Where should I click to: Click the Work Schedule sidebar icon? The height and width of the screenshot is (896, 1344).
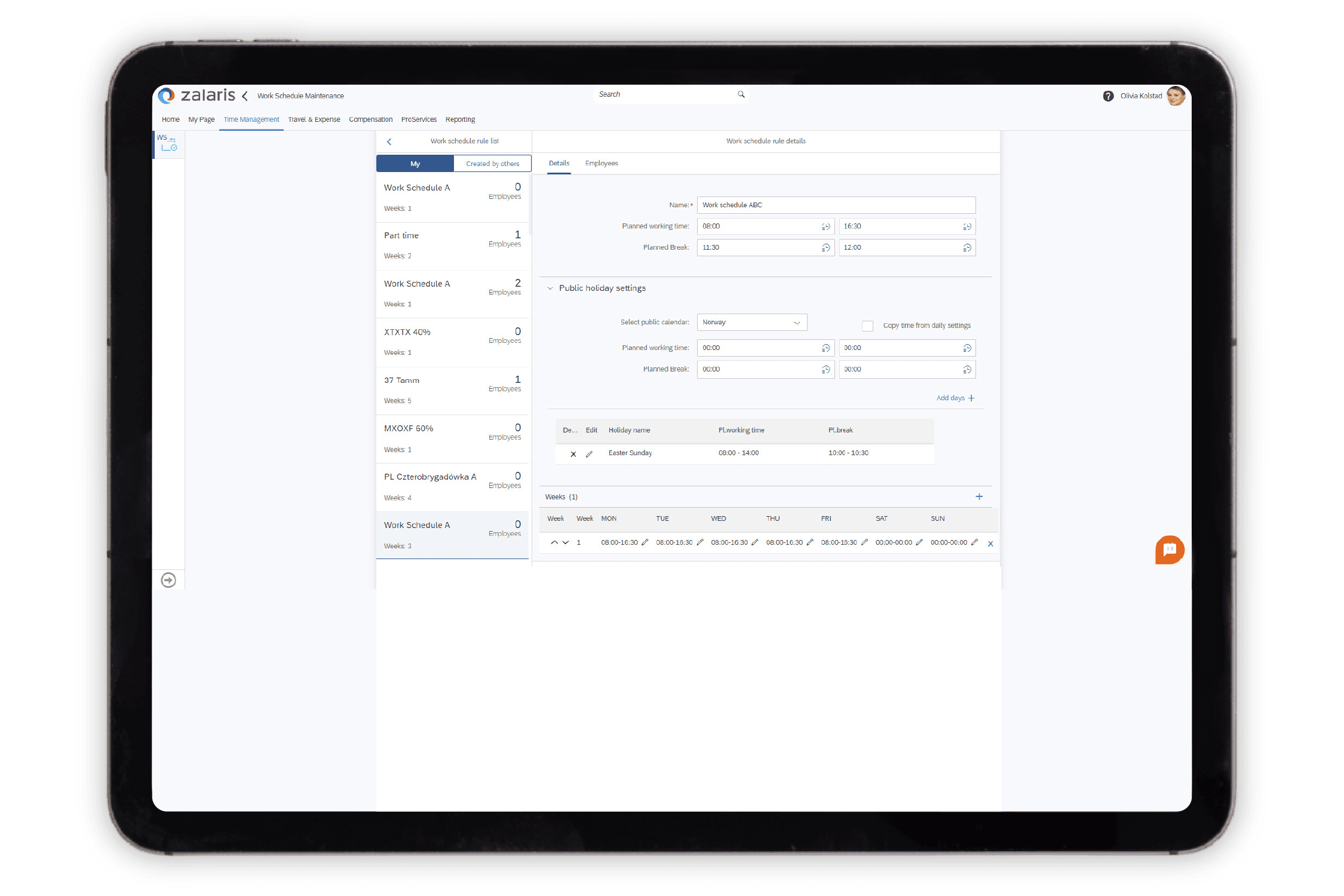(168, 143)
